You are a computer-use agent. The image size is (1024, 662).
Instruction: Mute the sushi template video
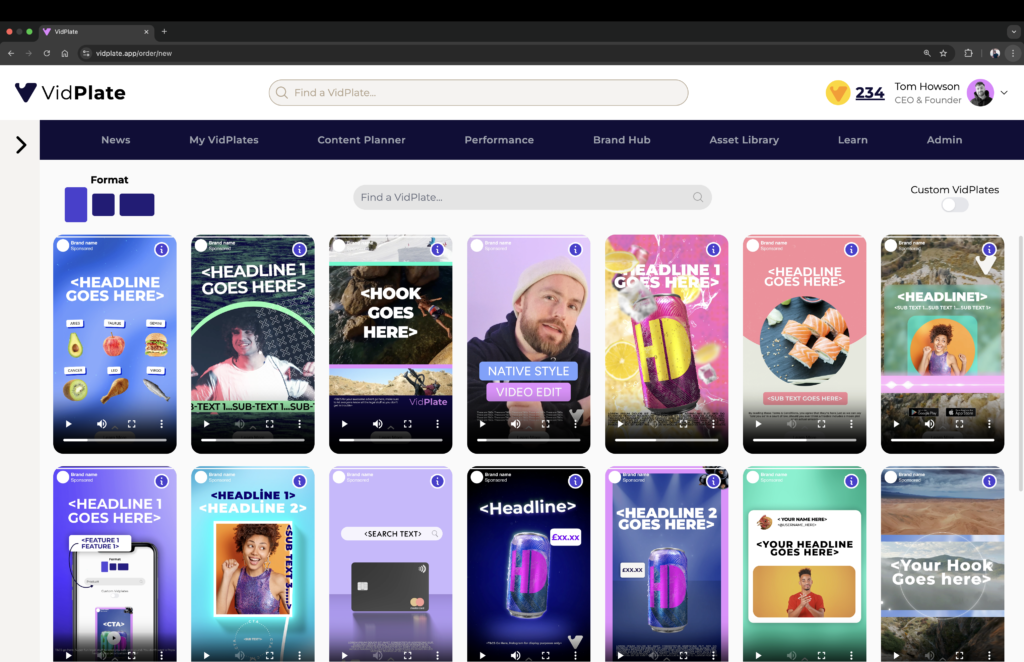(x=791, y=424)
